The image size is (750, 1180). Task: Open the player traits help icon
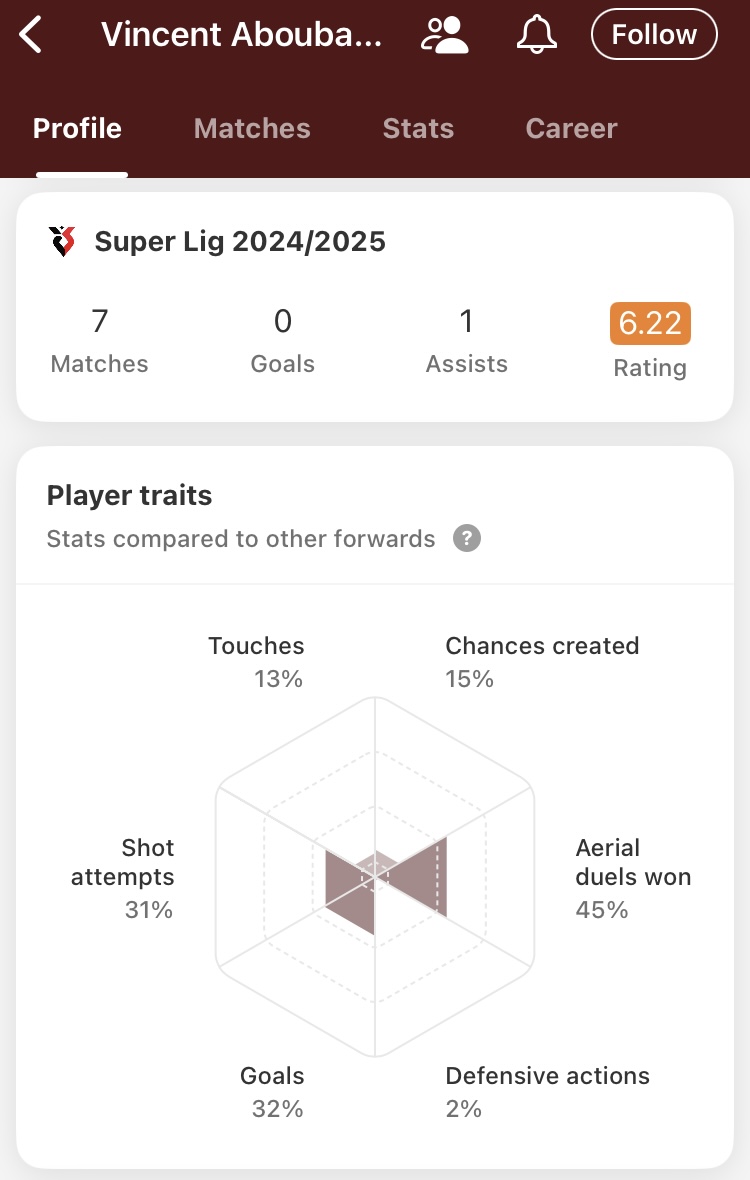point(466,538)
